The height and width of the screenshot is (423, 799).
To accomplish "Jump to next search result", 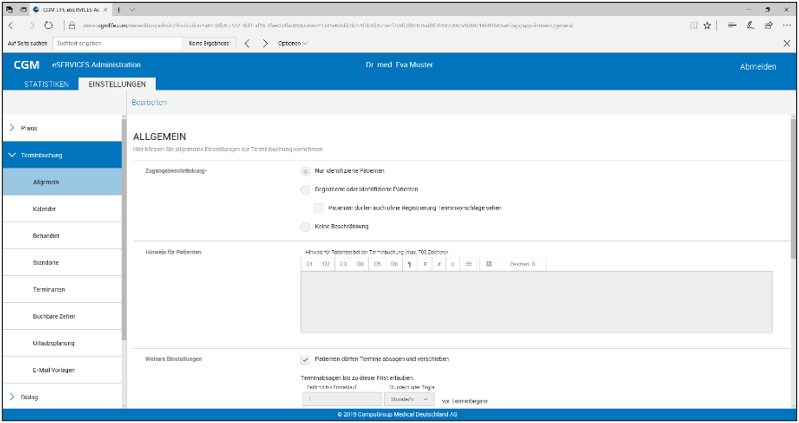I will 265,43.
